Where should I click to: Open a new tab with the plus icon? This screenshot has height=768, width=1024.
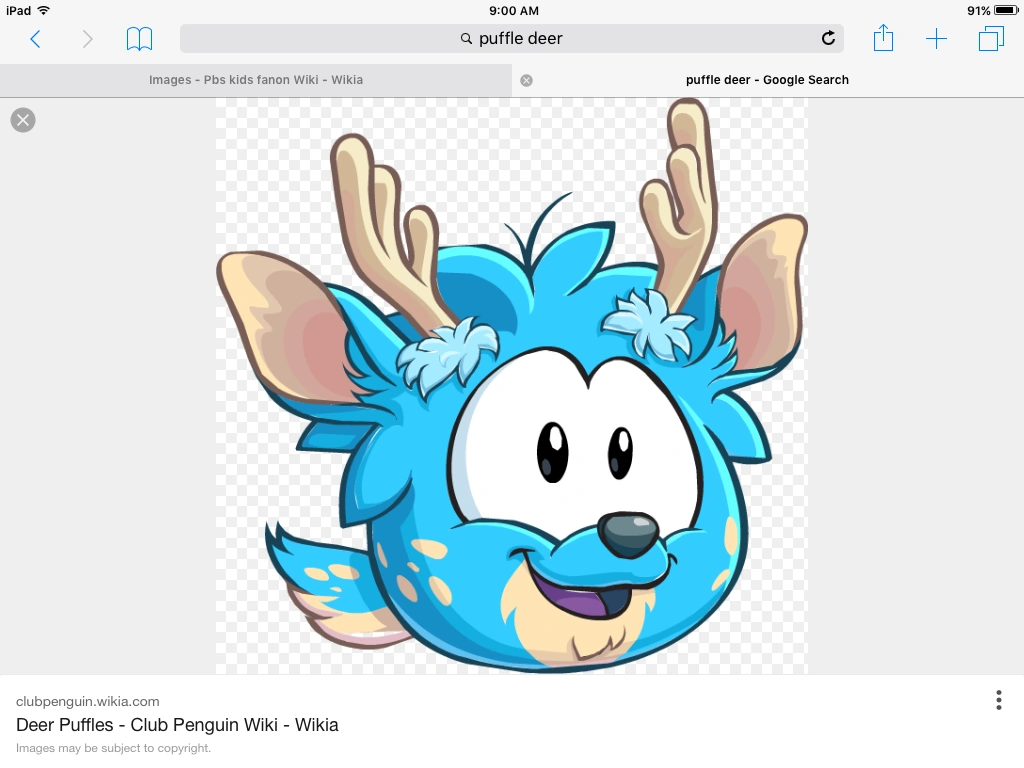pos(936,38)
